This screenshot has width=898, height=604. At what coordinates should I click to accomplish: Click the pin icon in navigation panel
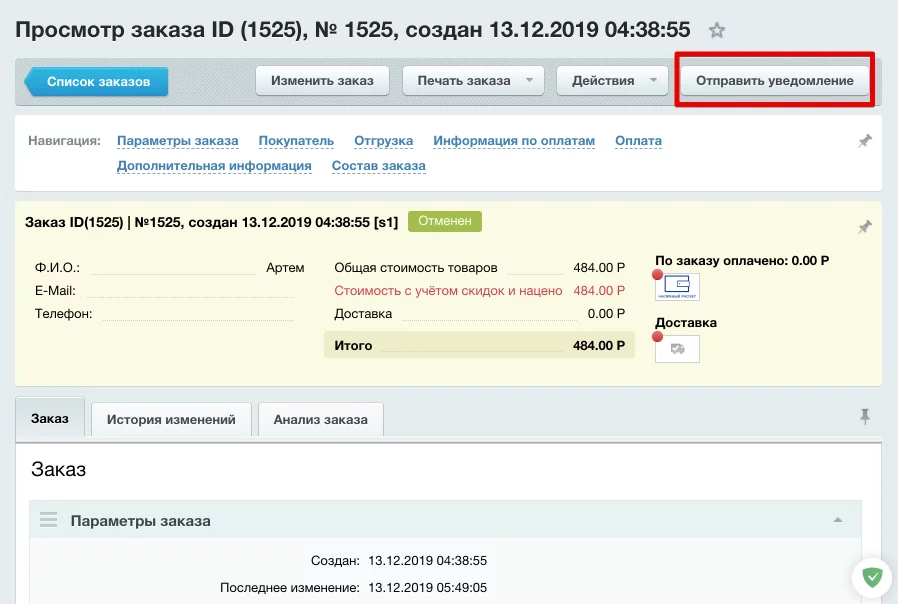coord(865,142)
